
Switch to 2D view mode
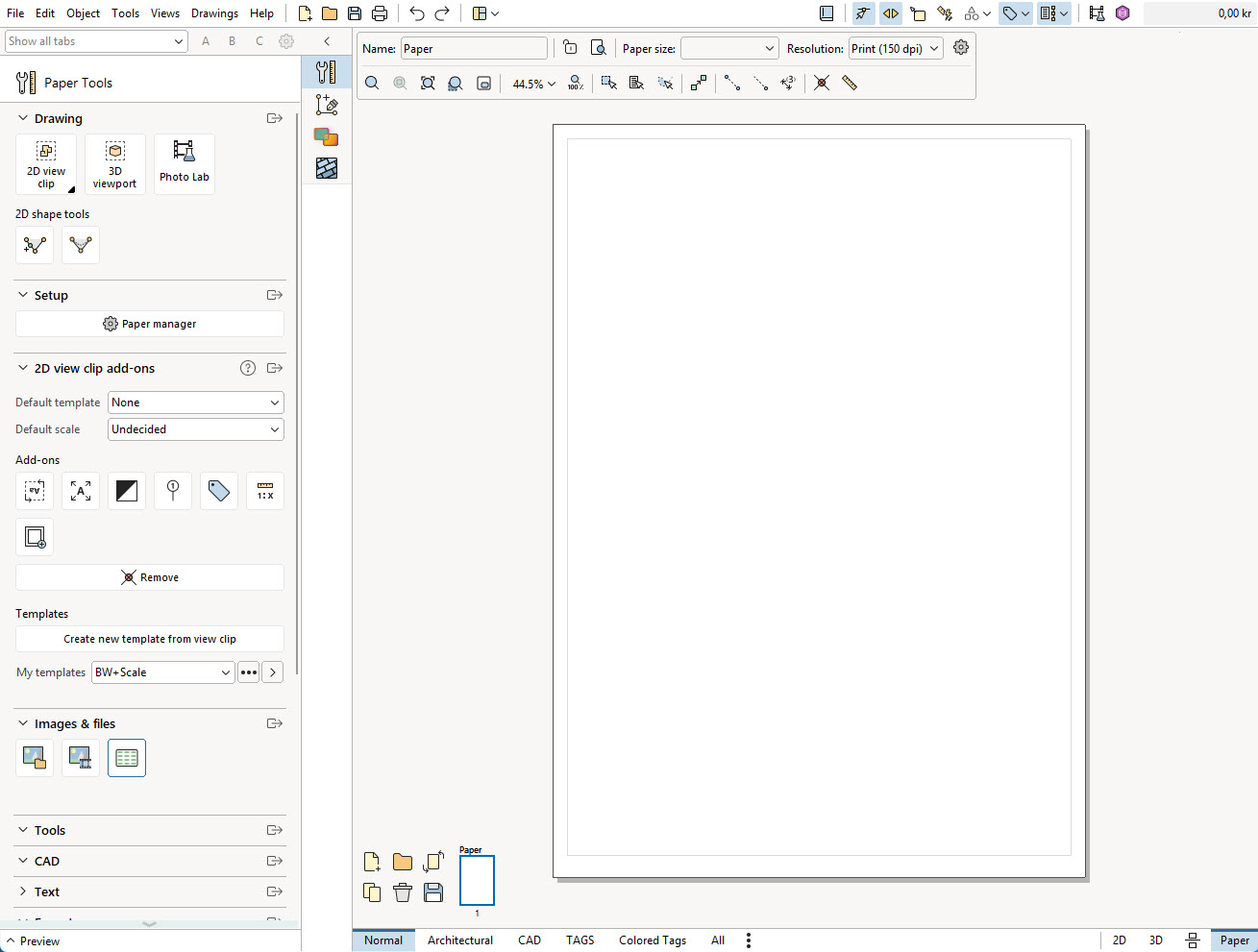click(1120, 940)
